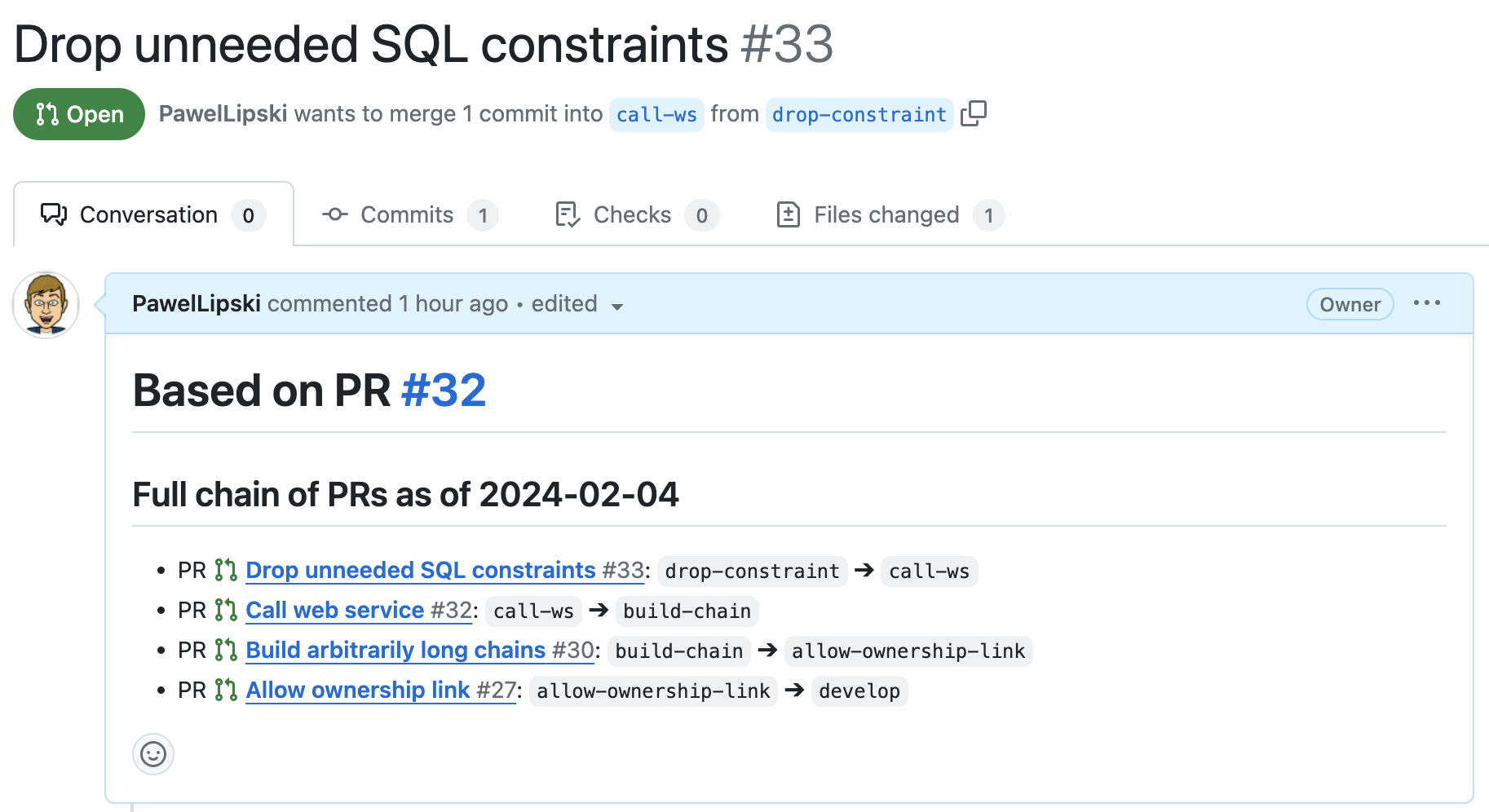Click the call-ws base branch in header

click(656, 114)
